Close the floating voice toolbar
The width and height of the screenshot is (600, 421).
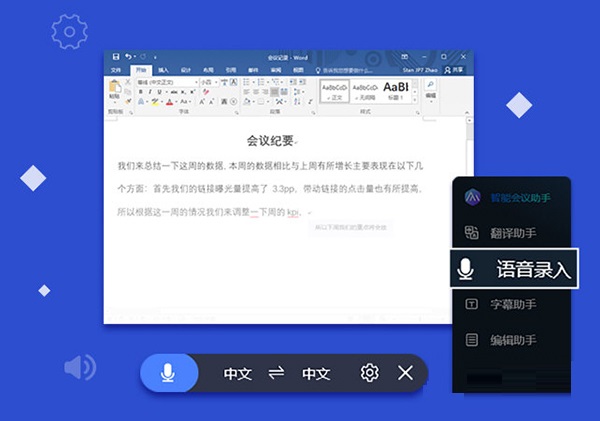tap(405, 373)
